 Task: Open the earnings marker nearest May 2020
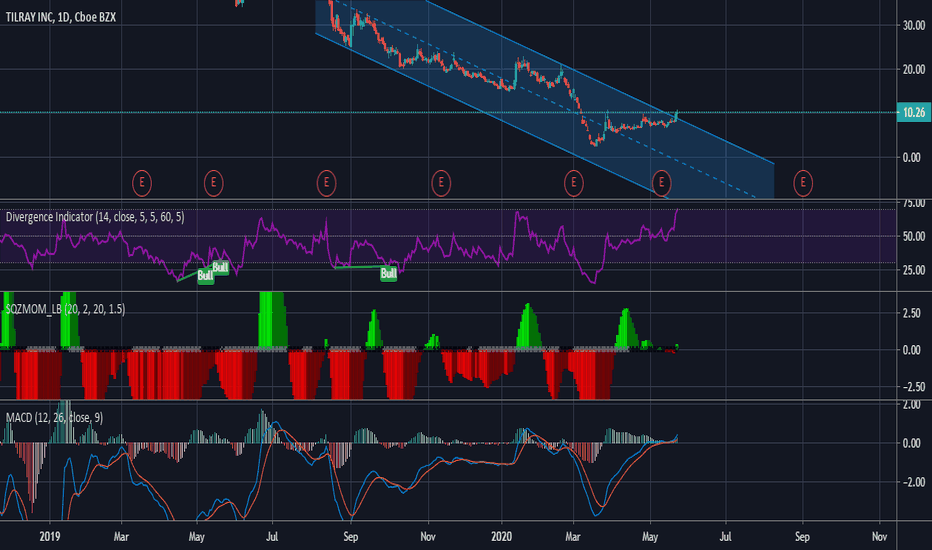coord(661,183)
